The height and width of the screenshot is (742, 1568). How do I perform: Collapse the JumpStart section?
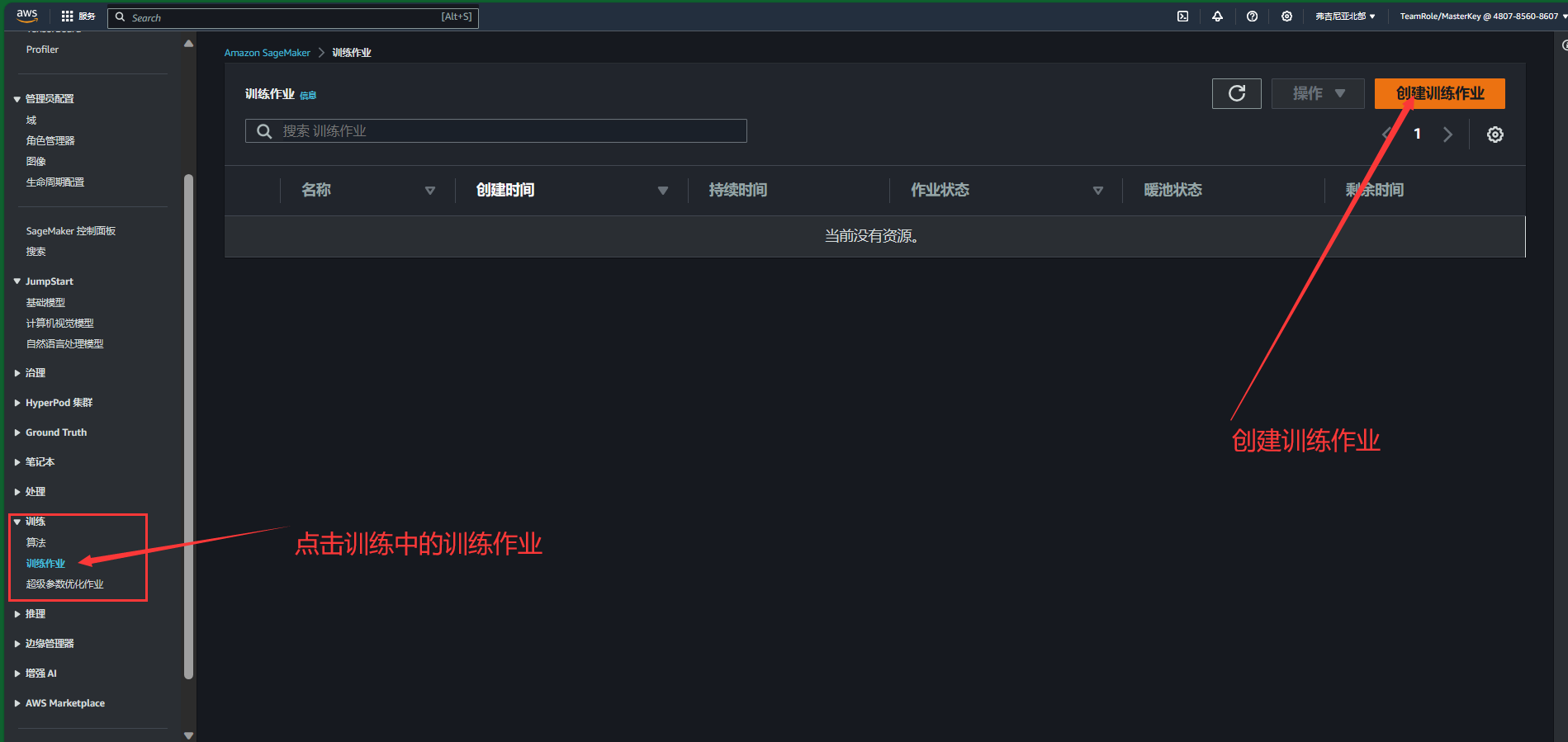[x=17, y=281]
